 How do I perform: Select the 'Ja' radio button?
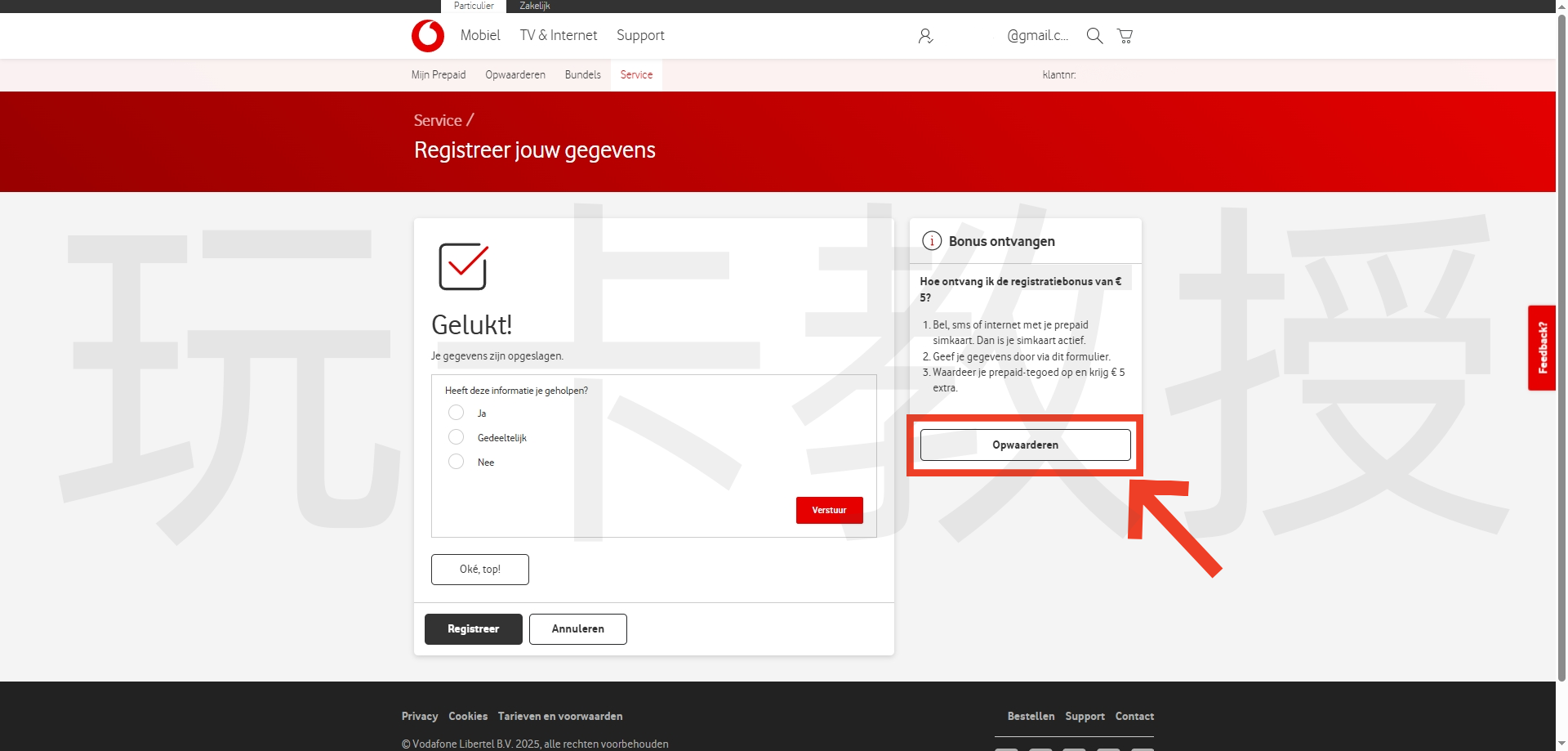pos(456,413)
